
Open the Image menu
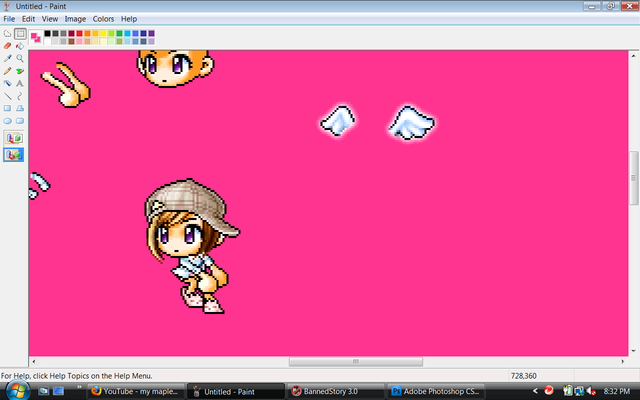(x=75, y=19)
